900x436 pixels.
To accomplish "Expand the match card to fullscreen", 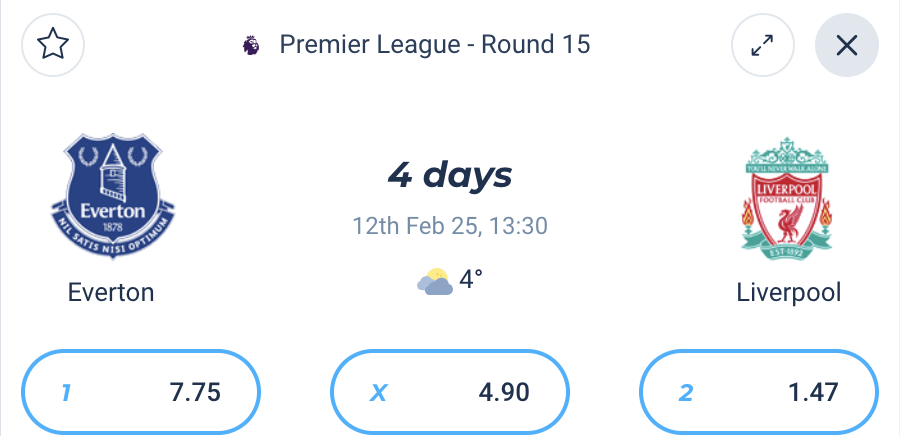I will [763, 45].
